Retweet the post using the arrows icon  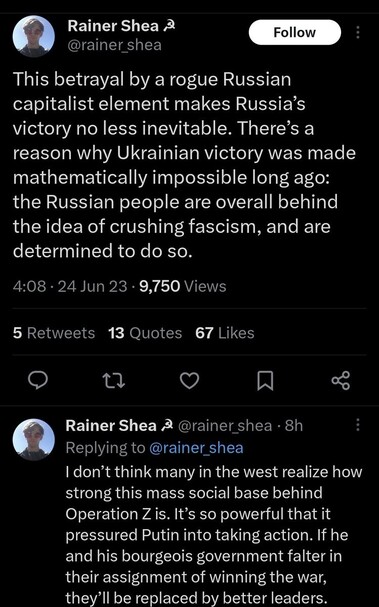(x=115, y=380)
